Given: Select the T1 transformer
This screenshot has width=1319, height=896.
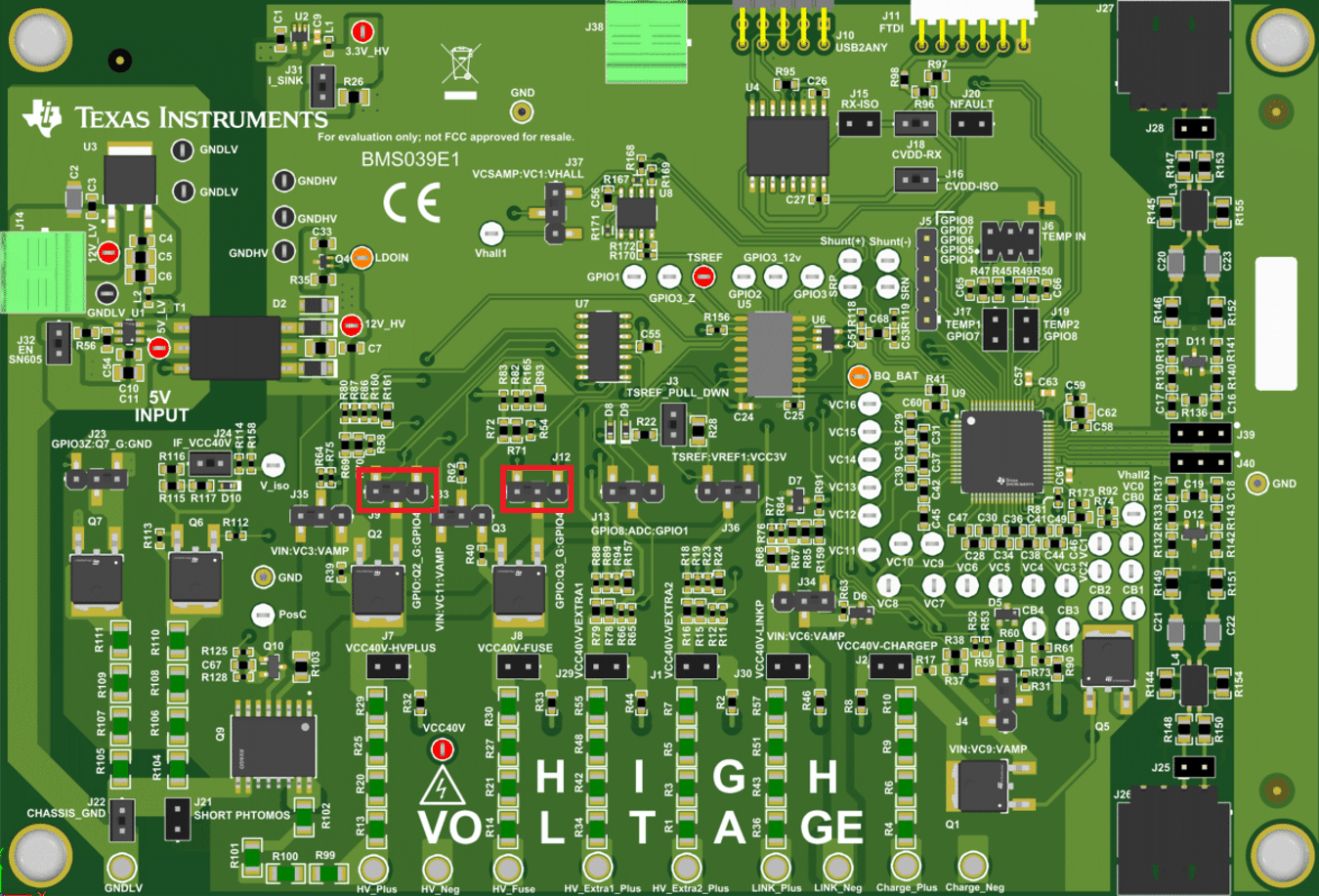Looking at the screenshot, I should point(235,348).
